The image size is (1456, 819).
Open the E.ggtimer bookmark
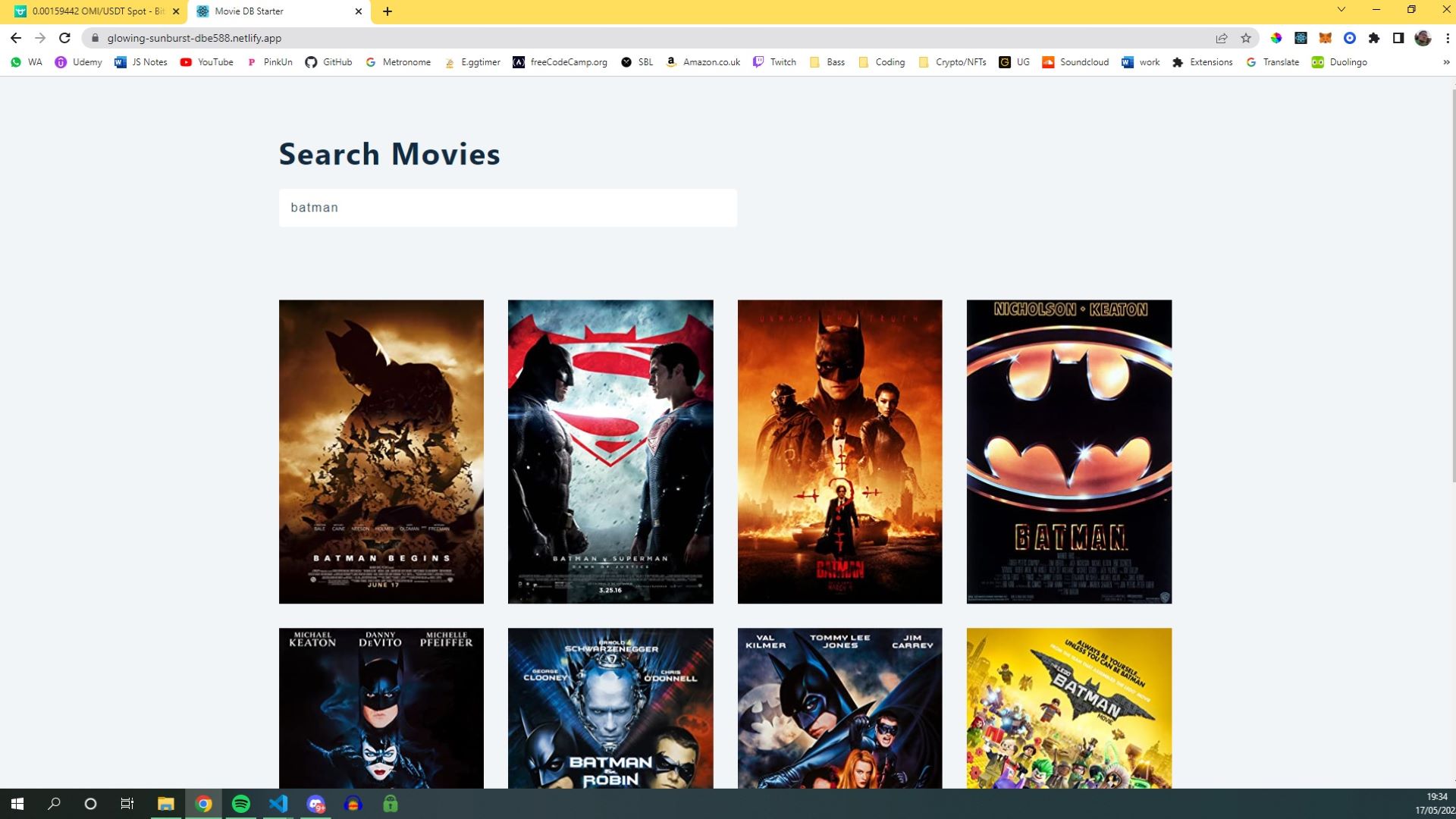472,62
